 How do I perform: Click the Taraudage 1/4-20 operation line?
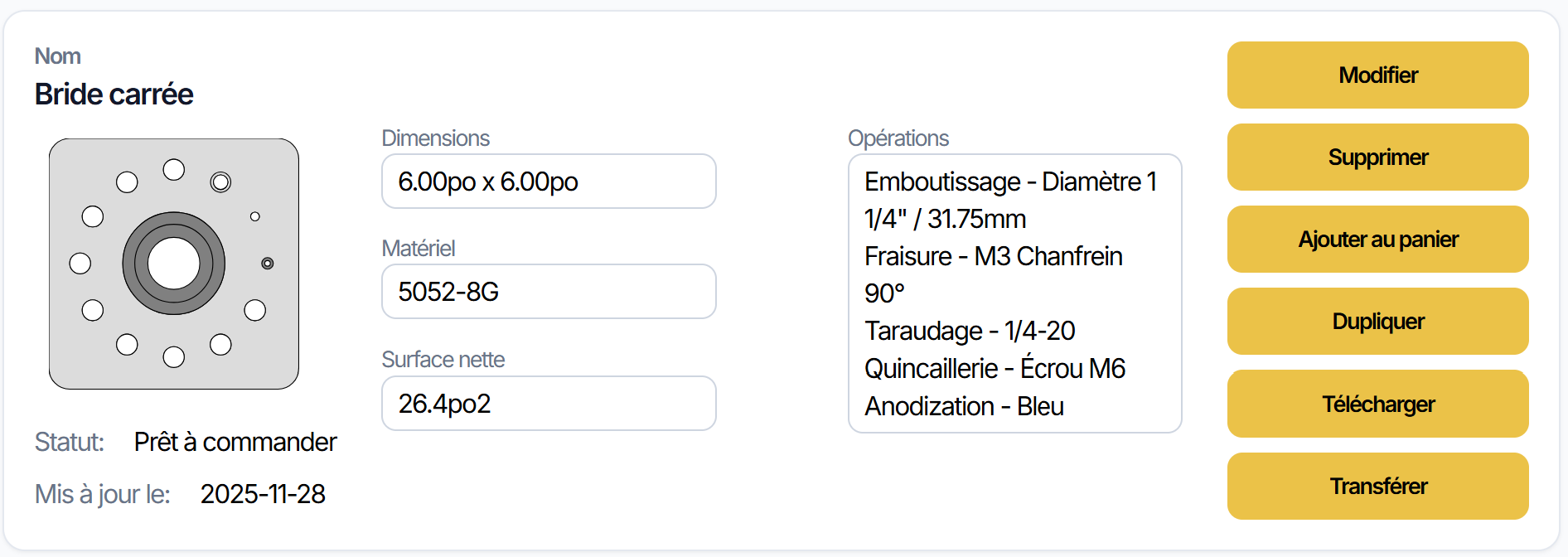pos(970,331)
